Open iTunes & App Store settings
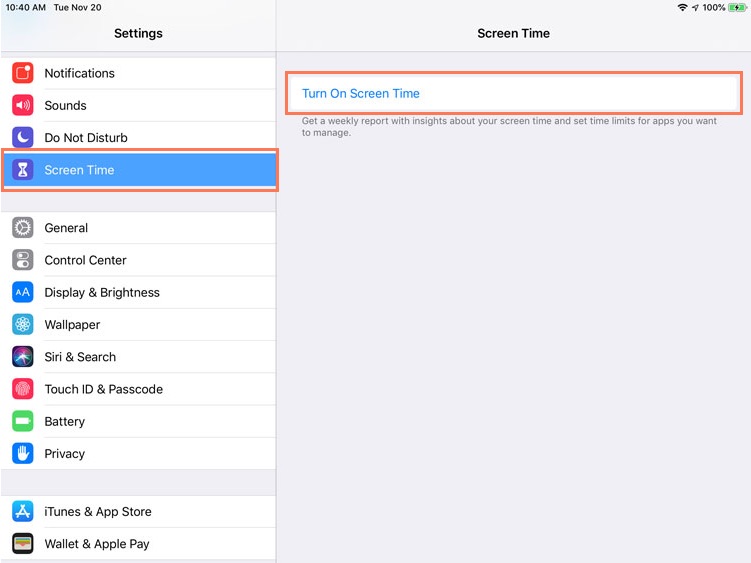The image size is (751, 563). [x=98, y=511]
